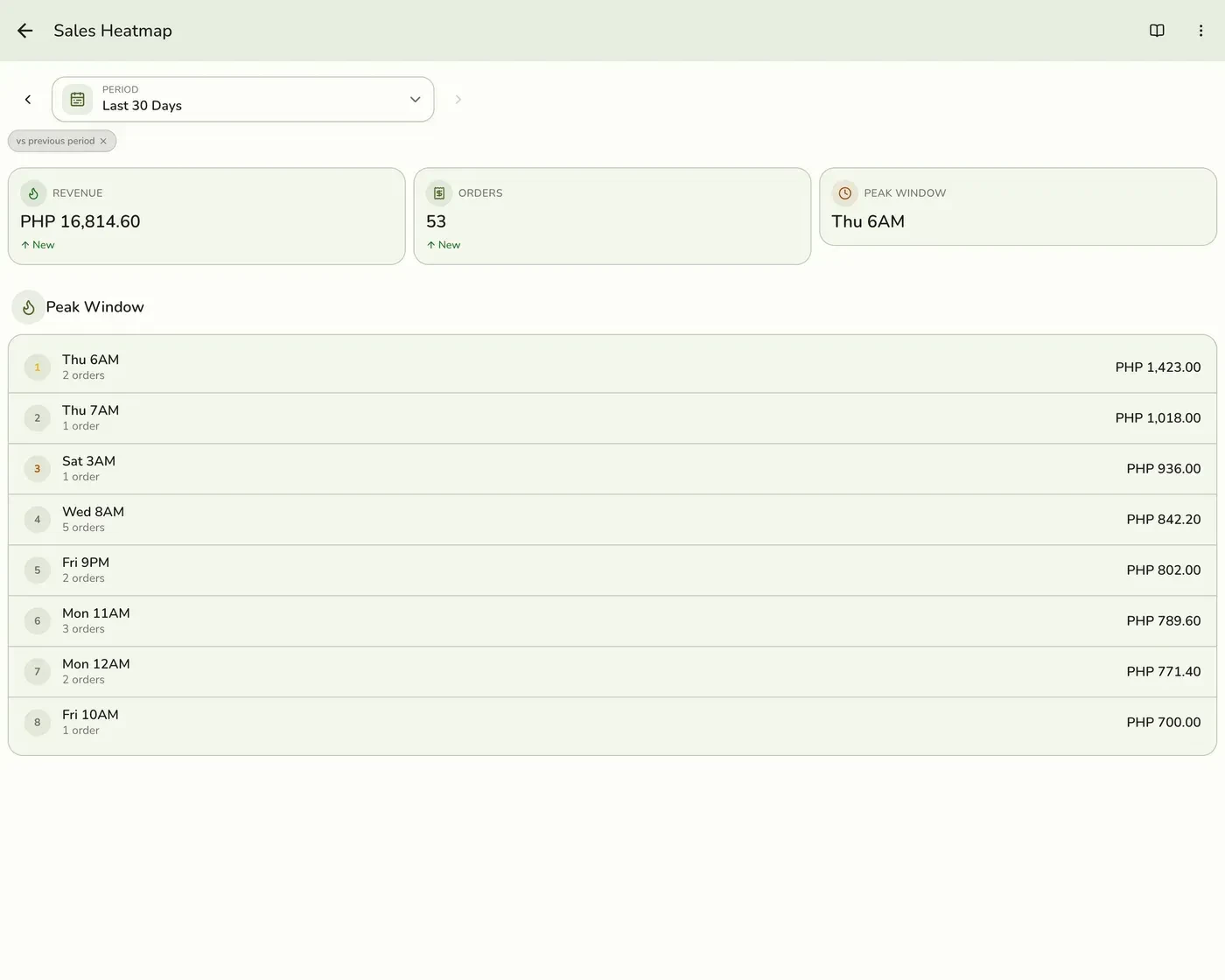Screen dimensions: 1225x980
Task: Click the New indicator under Orders
Action: pyautogui.click(x=444, y=245)
